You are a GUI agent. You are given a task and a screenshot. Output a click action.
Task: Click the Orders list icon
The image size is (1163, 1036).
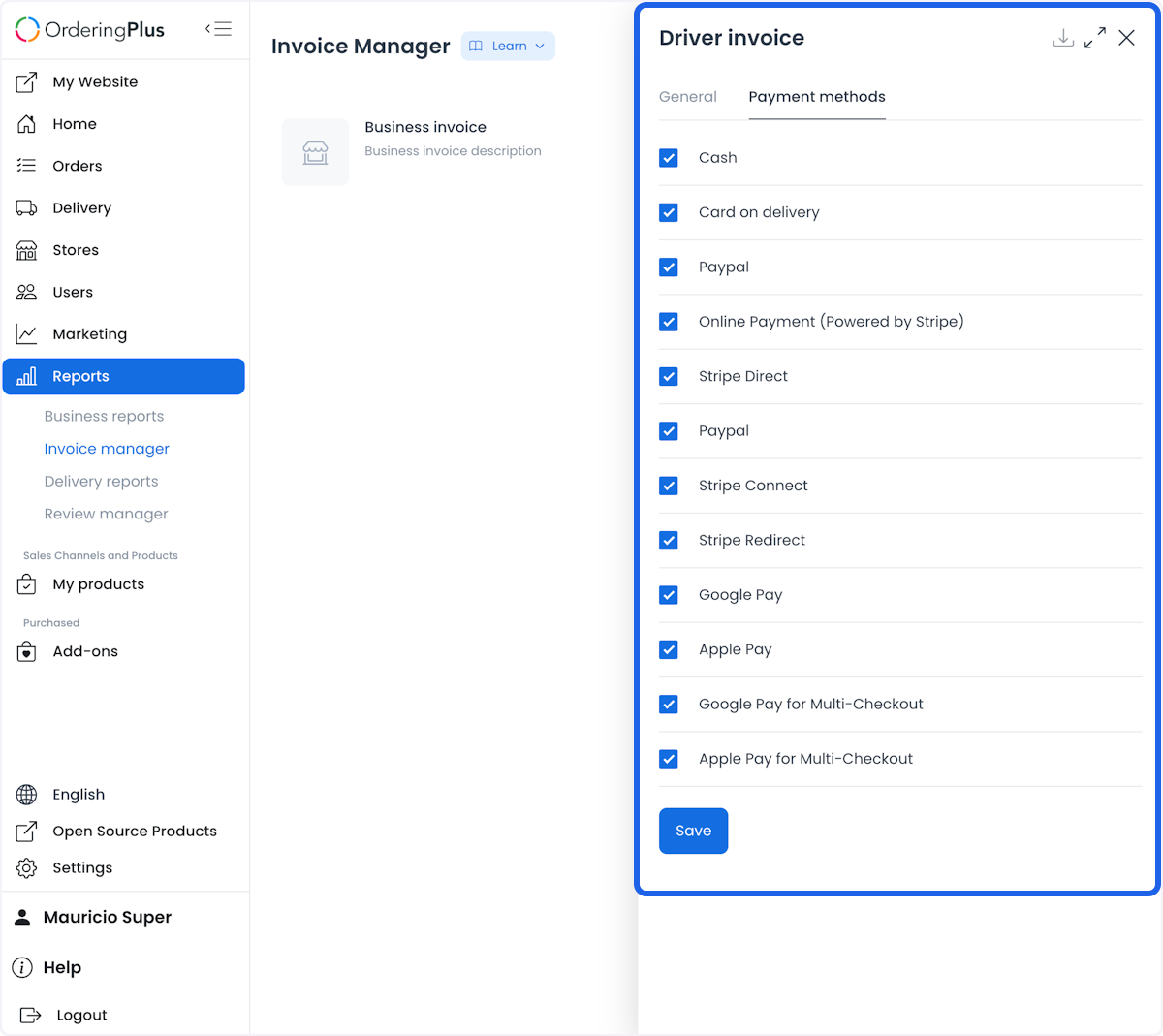[x=27, y=166]
